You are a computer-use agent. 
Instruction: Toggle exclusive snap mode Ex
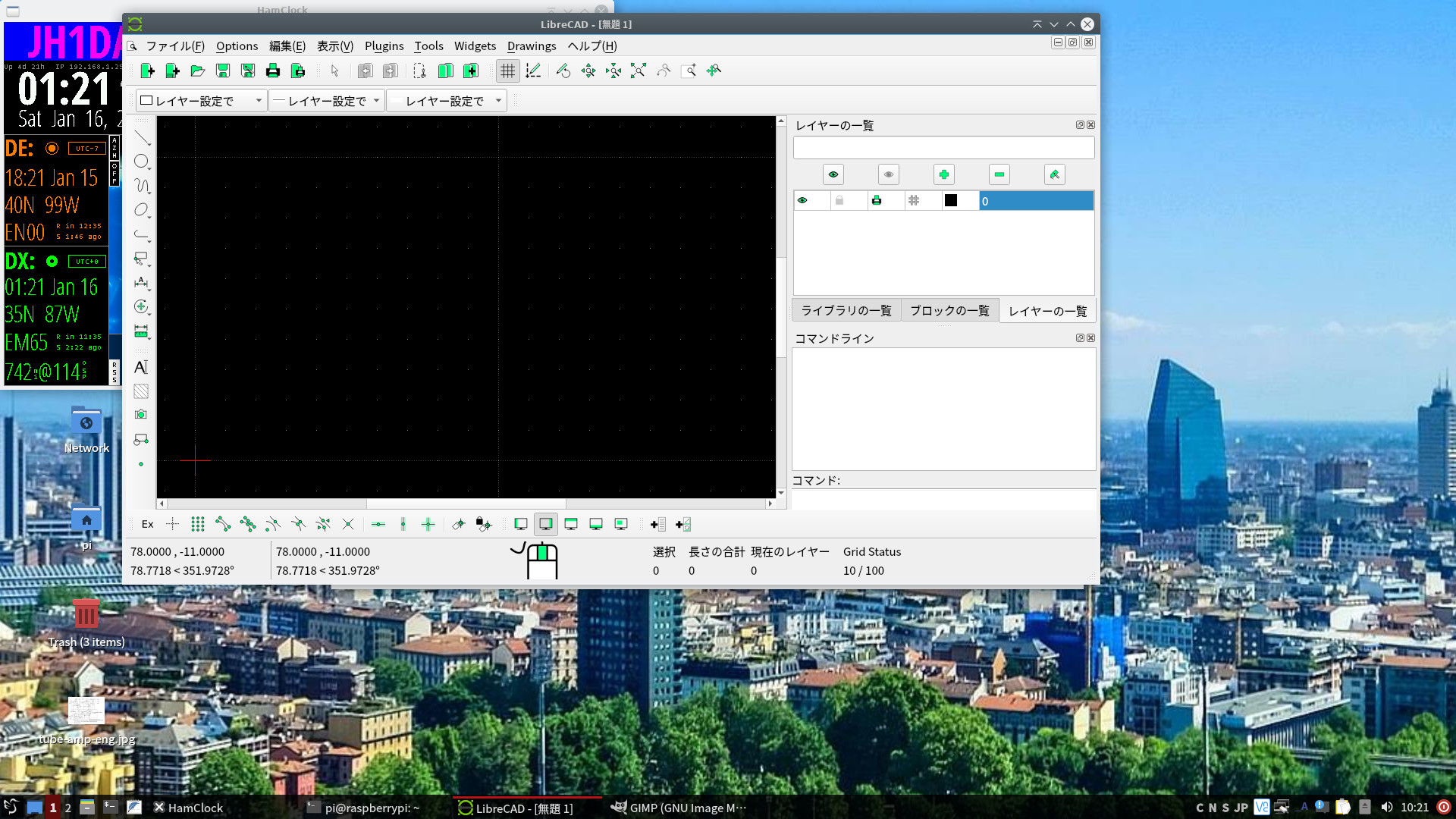[x=146, y=524]
